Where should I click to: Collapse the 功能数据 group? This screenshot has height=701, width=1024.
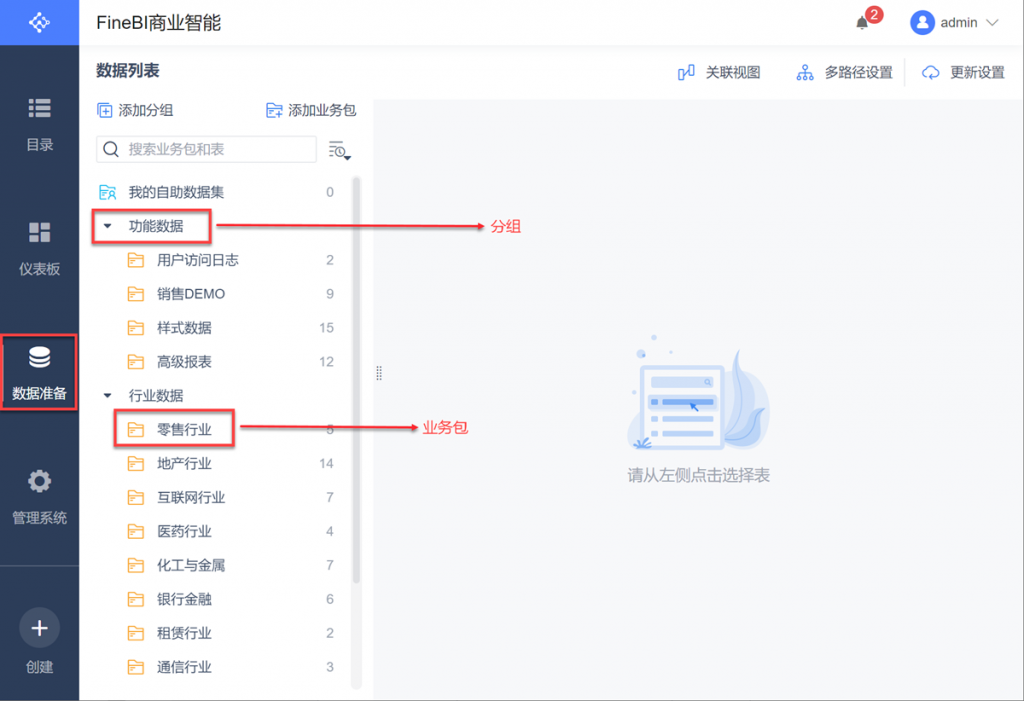click(x=108, y=227)
